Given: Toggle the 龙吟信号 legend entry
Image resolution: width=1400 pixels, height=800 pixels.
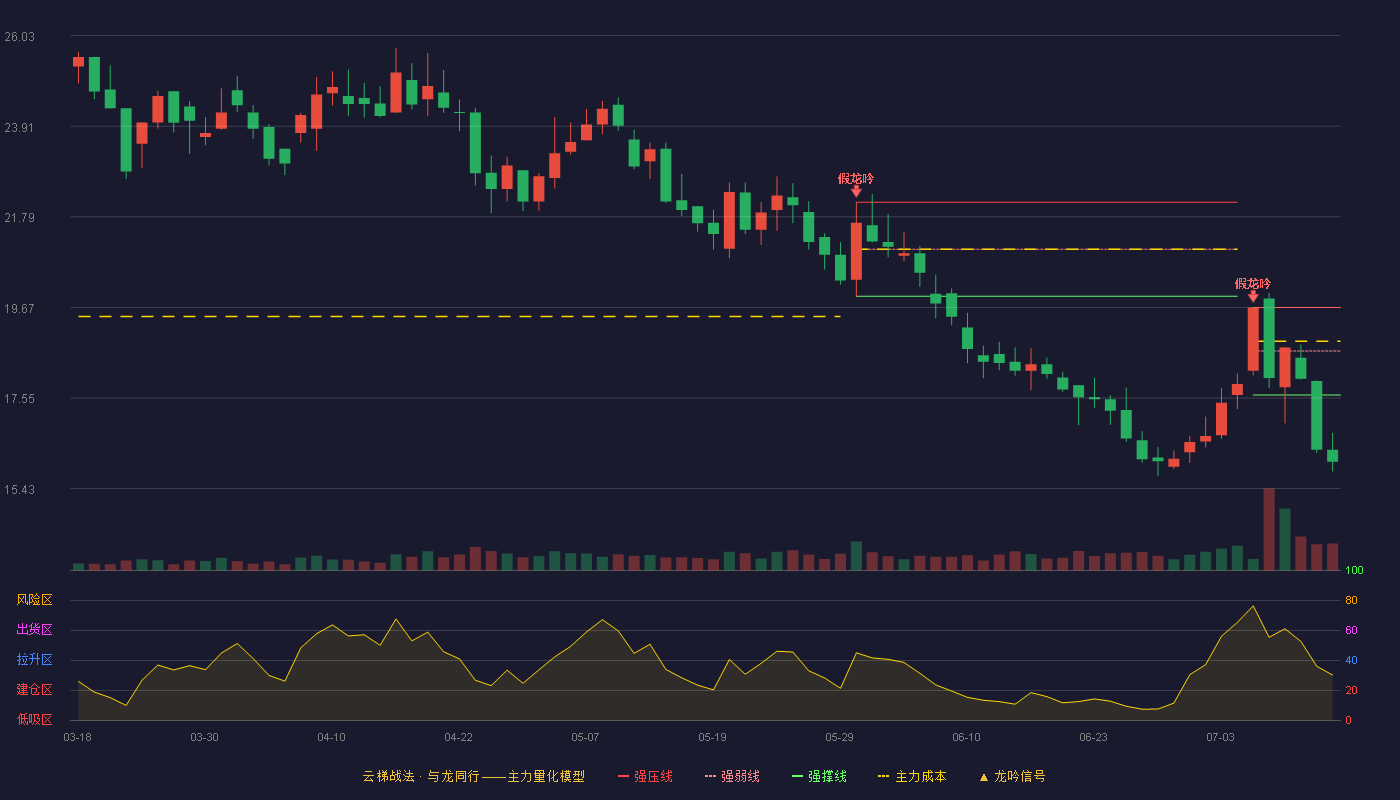Looking at the screenshot, I should (1012, 776).
